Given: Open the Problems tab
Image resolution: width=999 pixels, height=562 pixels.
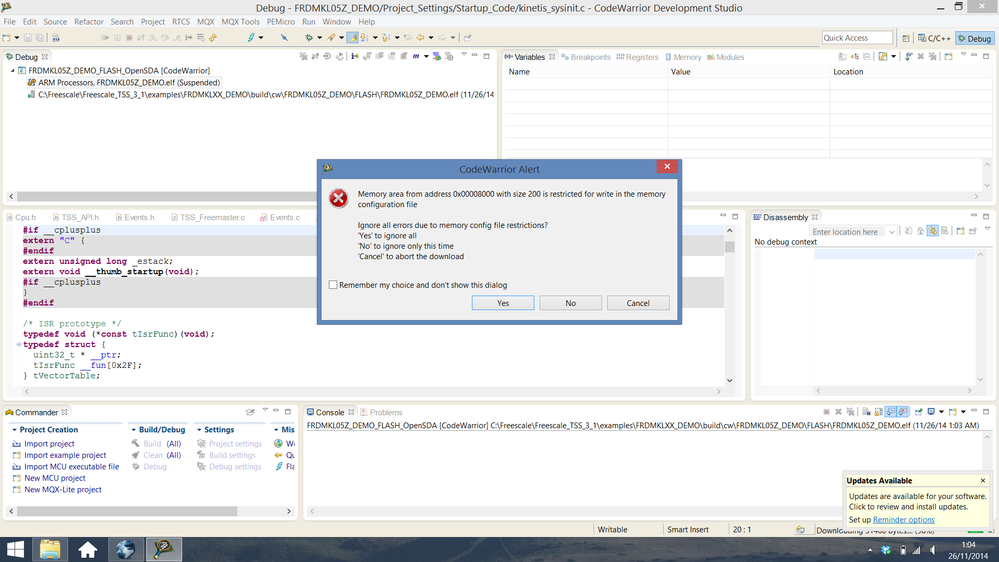Looking at the screenshot, I should pyautogui.click(x=381, y=412).
